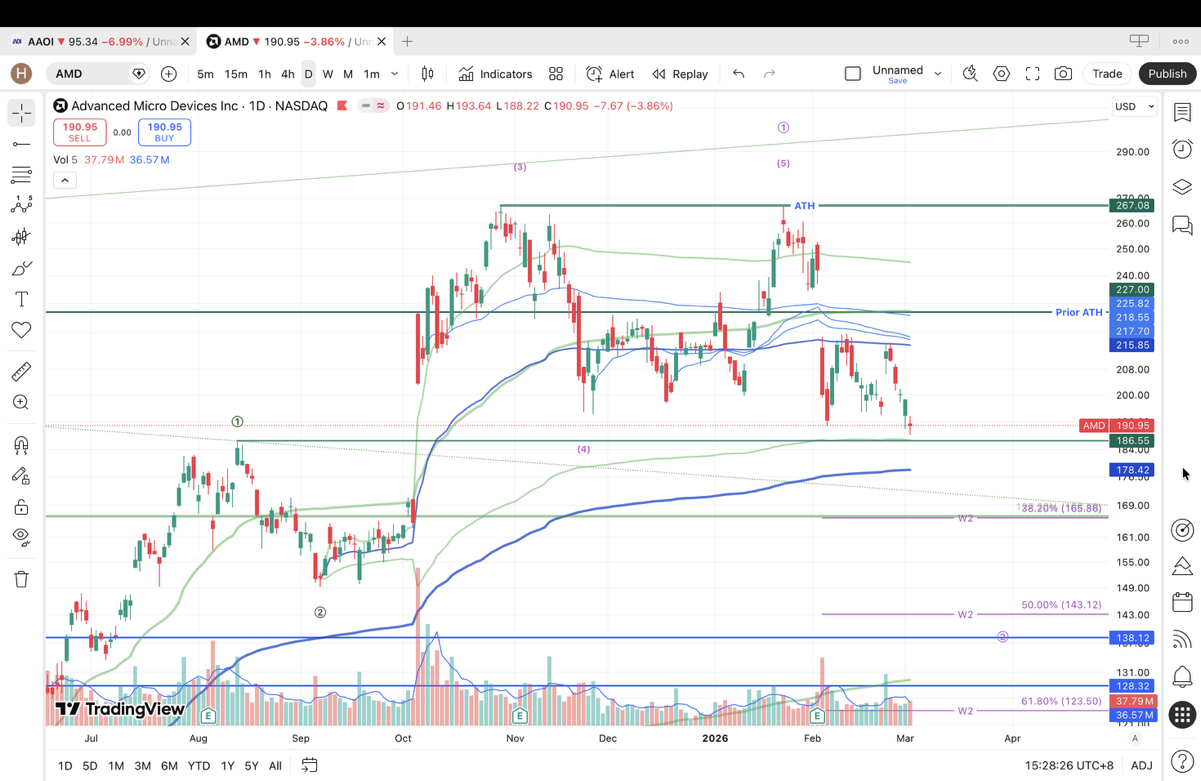Open the USD currency dropdown
Image resolution: width=1201 pixels, height=781 pixels.
tap(1134, 106)
